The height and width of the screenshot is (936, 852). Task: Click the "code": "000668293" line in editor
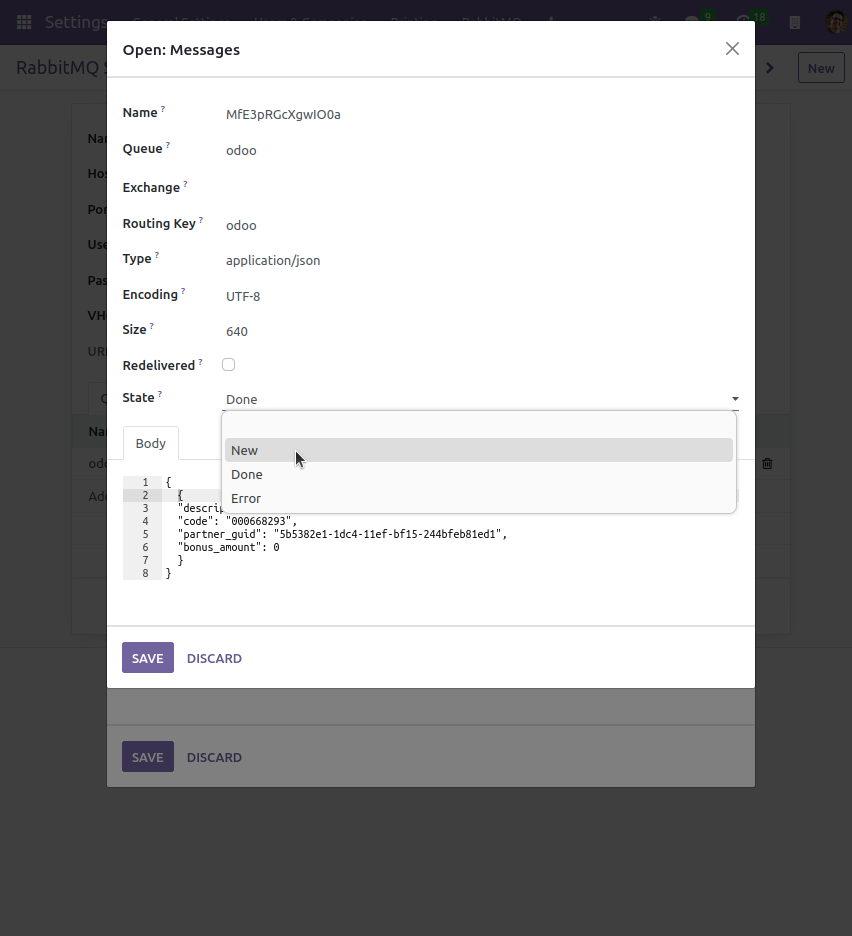pos(237,521)
